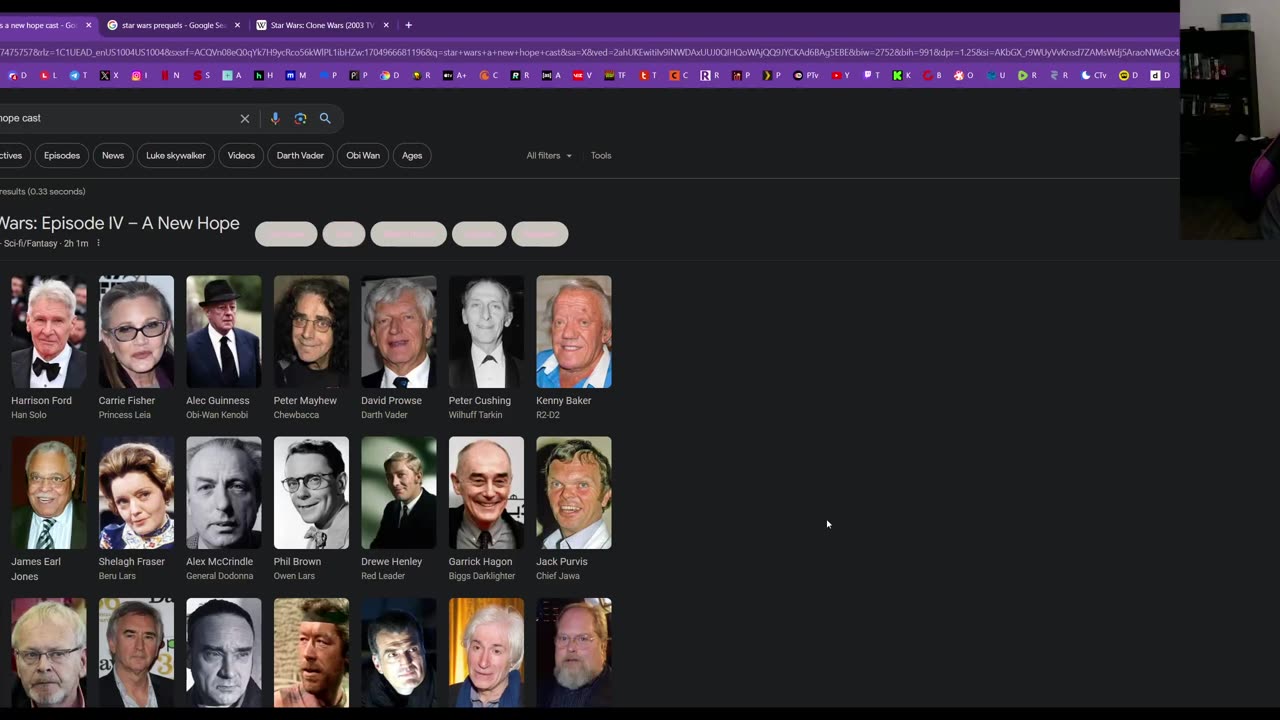The height and width of the screenshot is (720, 1280).
Task: Open the O bookmark
Action: 963,75
